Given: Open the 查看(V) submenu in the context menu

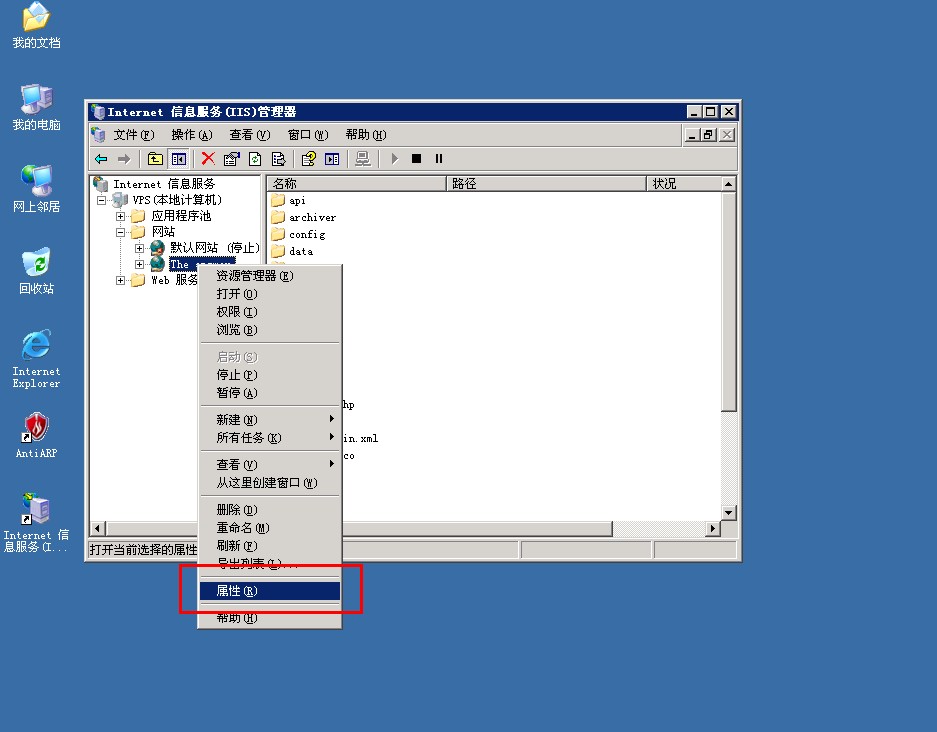Looking at the screenshot, I should click(270, 465).
